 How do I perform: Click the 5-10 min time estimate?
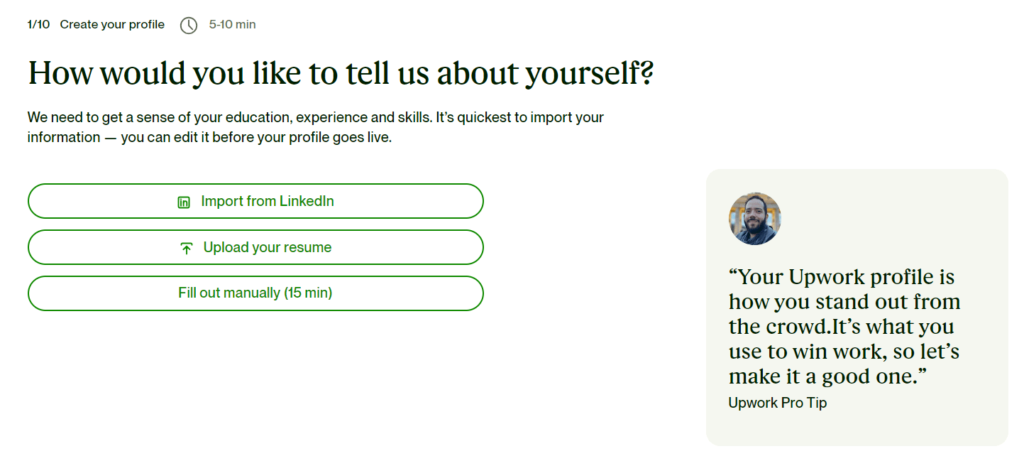tap(232, 25)
